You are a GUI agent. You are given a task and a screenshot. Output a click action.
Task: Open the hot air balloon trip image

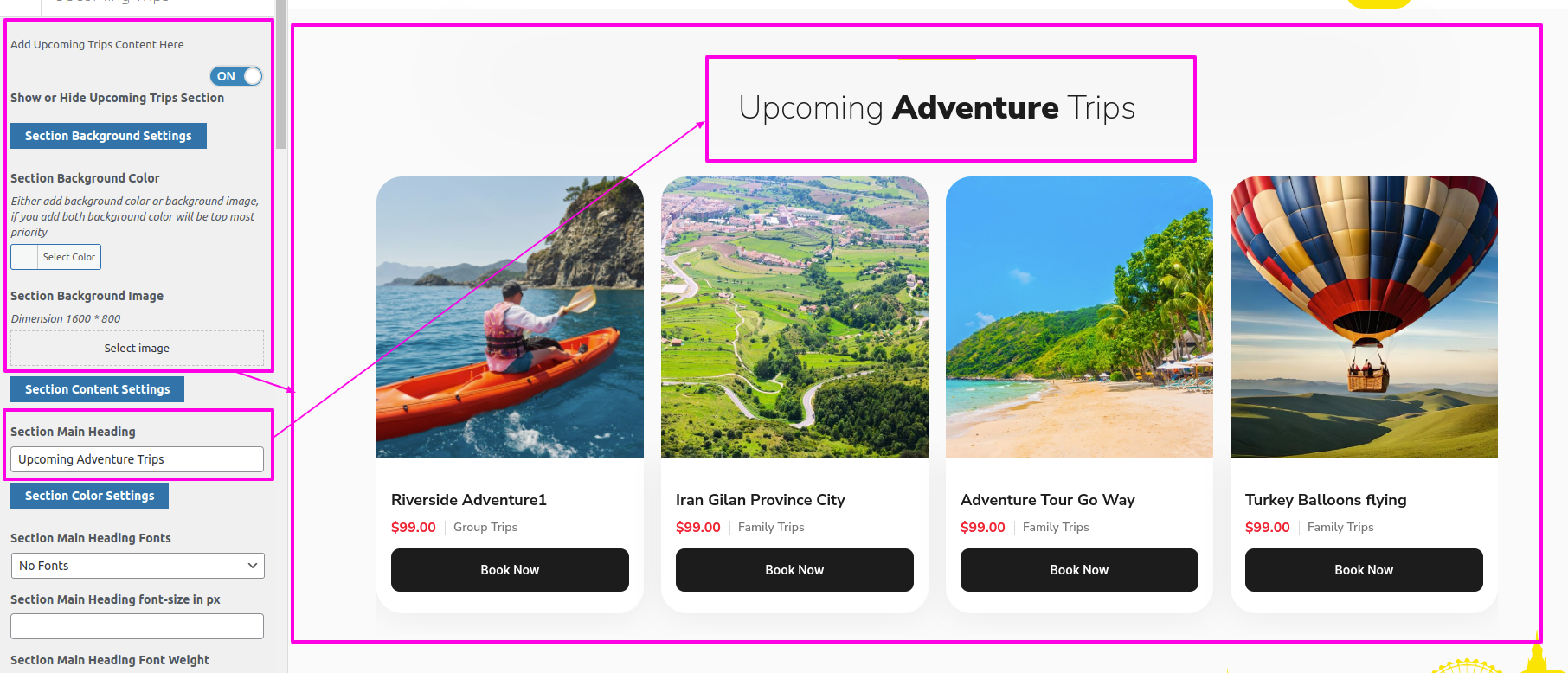click(x=1364, y=317)
